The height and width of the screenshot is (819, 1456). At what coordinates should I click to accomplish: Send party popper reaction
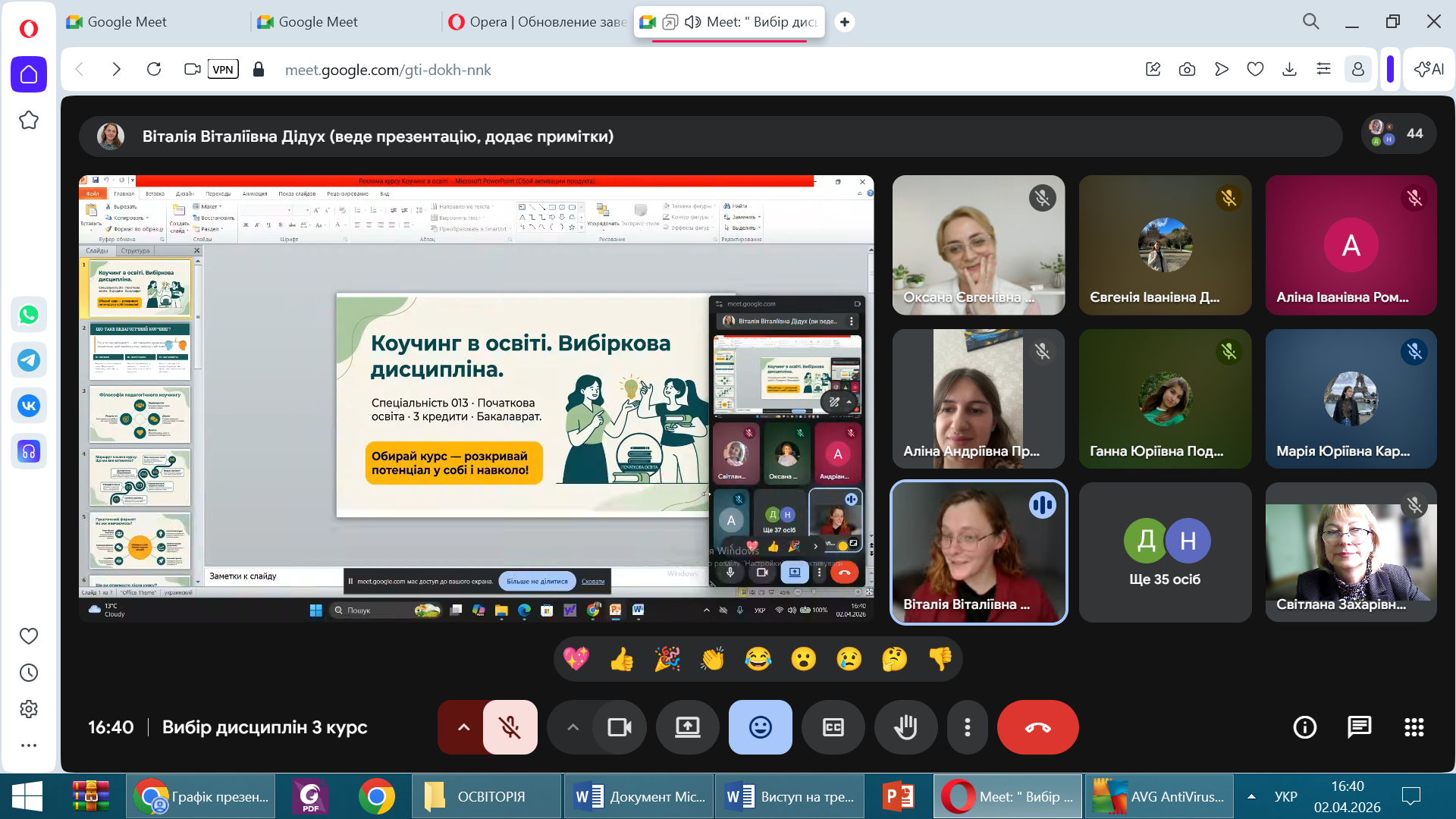[x=667, y=659]
